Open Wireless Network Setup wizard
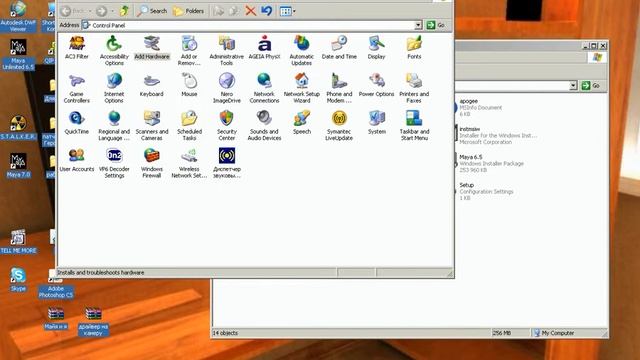This screenshot has width=640, height=360. [x=189, y=163]
